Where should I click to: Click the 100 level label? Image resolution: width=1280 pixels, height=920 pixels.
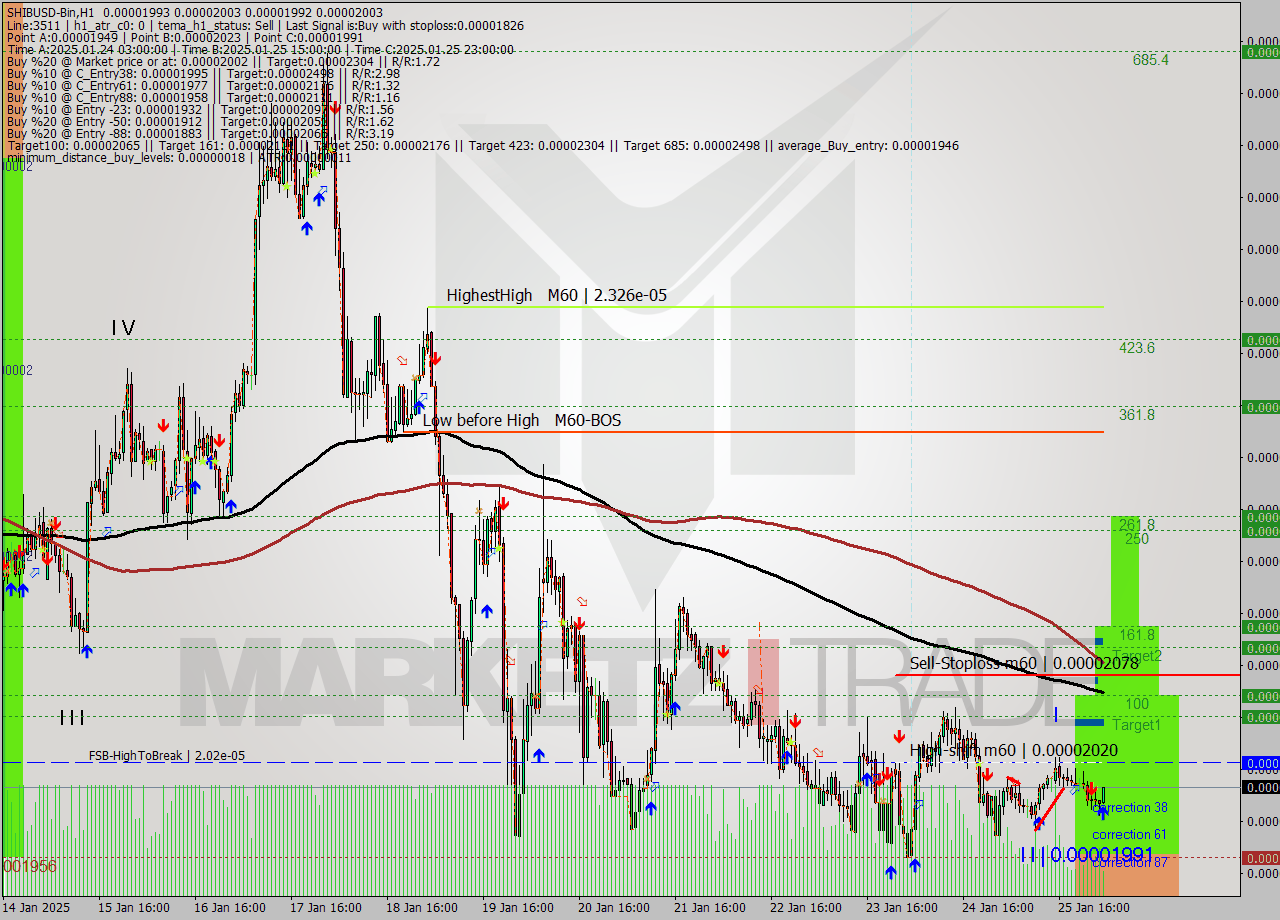(x=1137, y=704)
